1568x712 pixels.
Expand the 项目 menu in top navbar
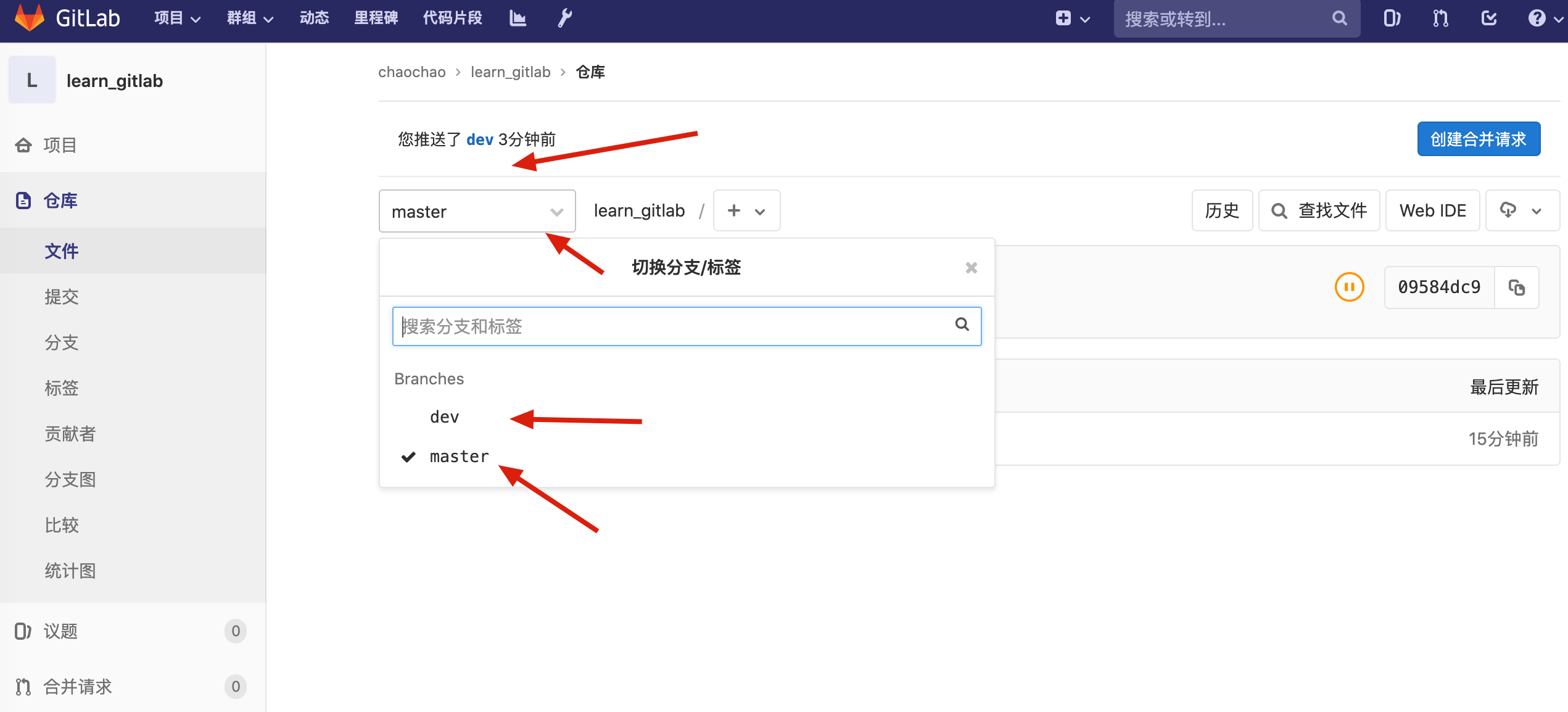177,19
